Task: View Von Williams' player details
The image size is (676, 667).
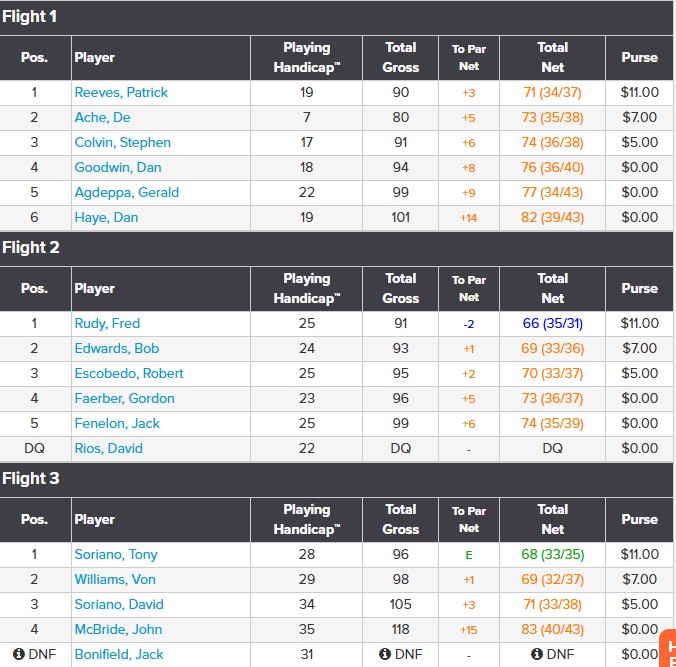Action: point(116,579)
